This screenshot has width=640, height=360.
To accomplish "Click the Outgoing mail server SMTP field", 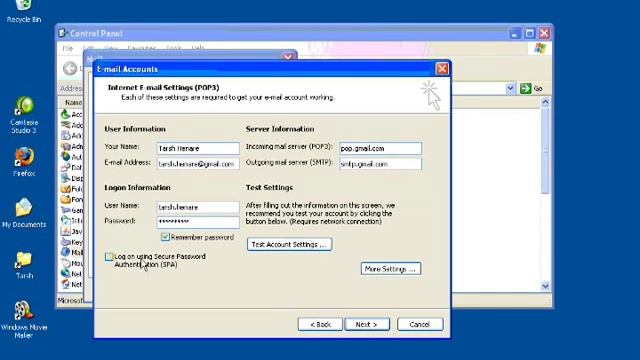I will pyautogui.click(x=380, y=164).
